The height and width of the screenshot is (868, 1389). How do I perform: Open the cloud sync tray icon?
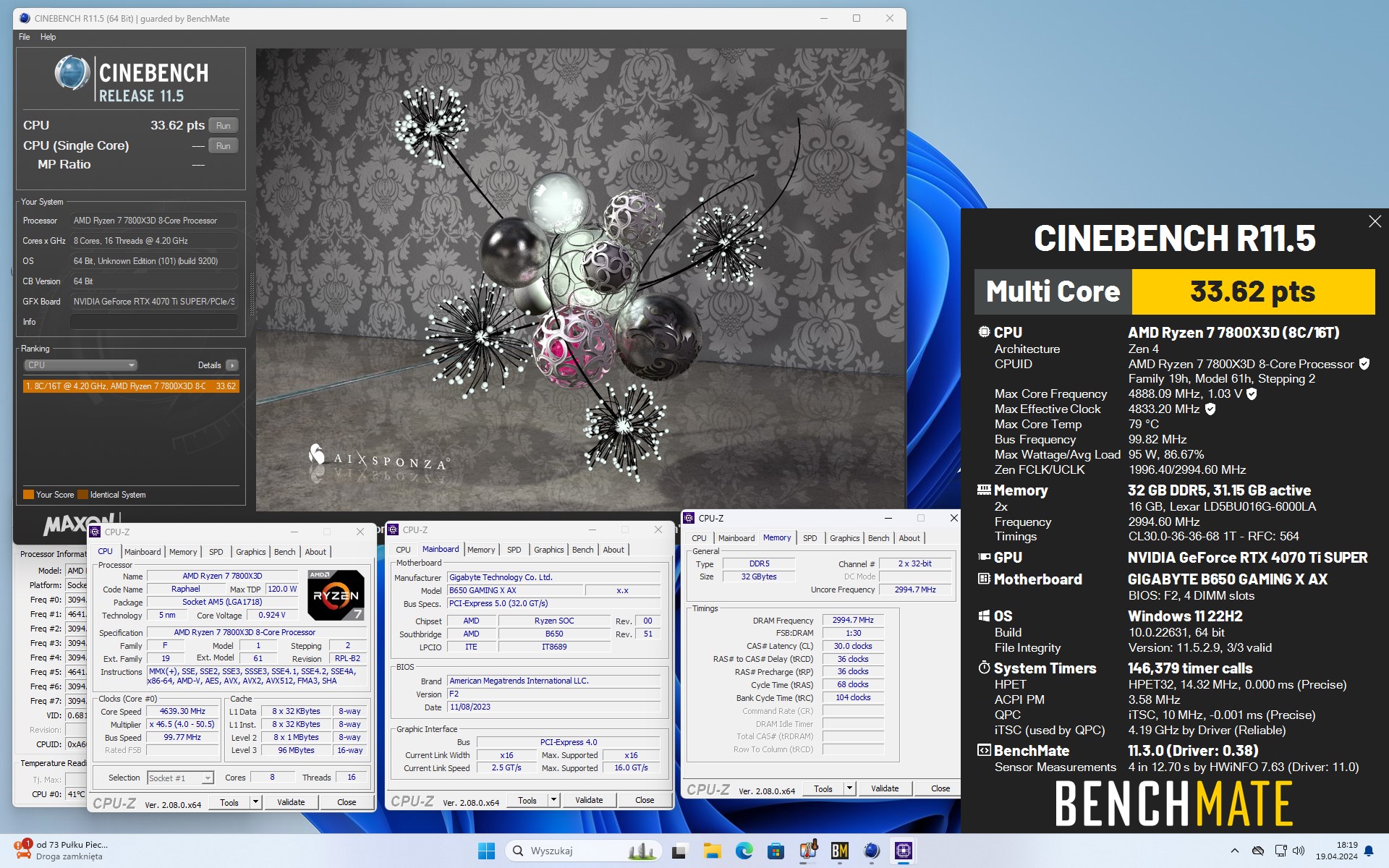point(1258,851)
